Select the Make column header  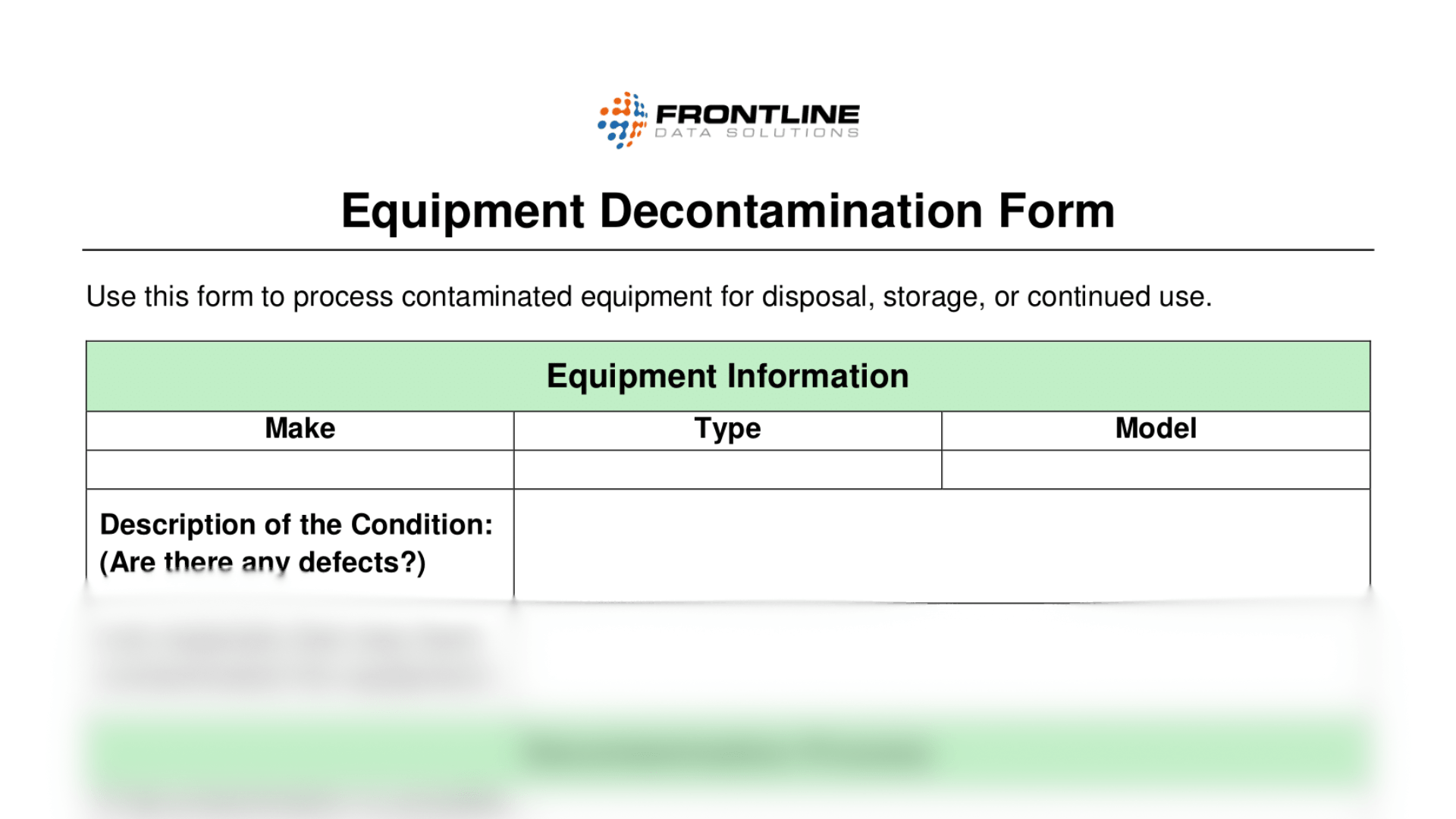300,429
